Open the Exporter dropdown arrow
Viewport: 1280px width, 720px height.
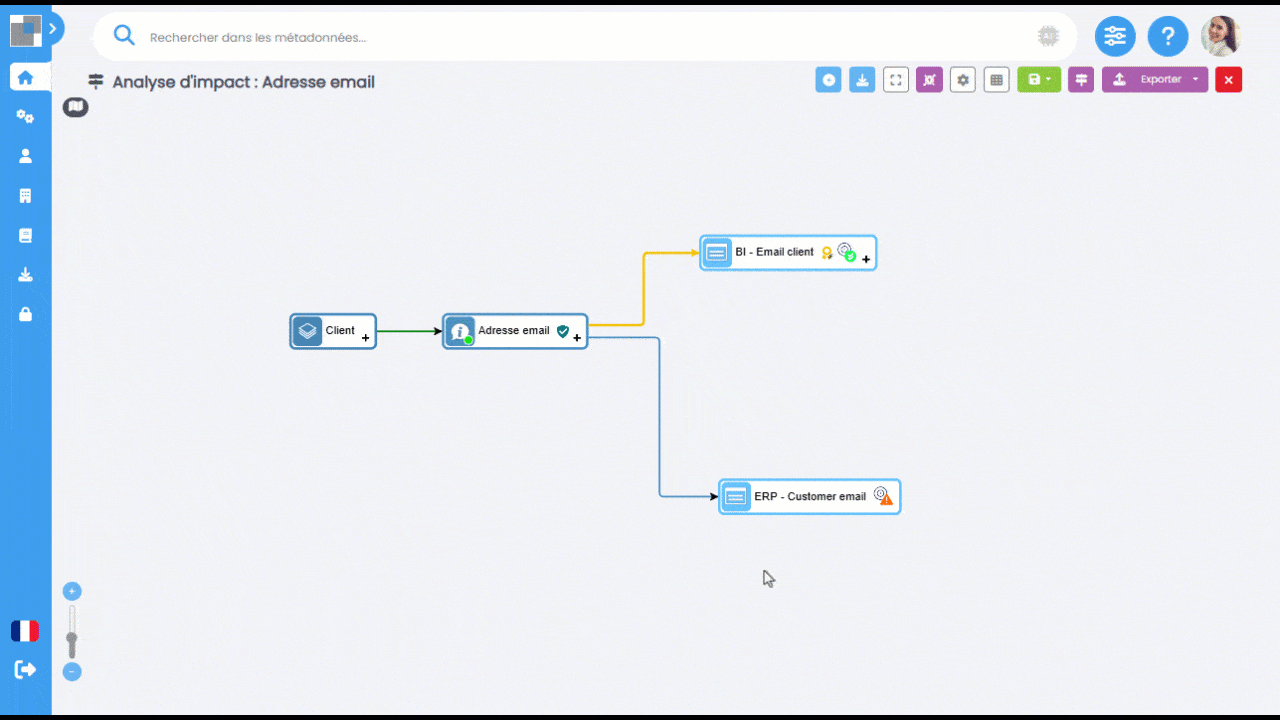pos(1196,80)
